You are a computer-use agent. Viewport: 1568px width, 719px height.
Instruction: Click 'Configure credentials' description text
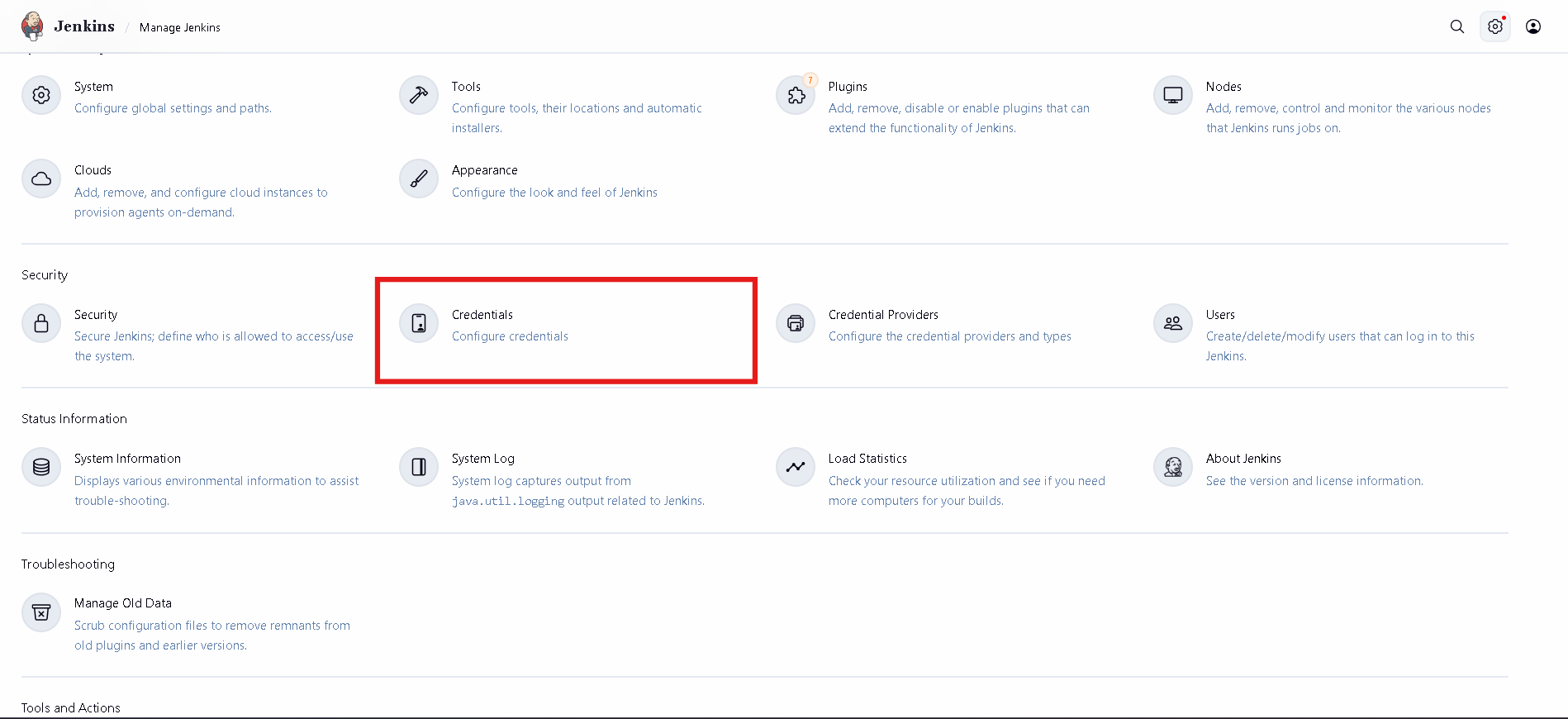(x=510, y=336)
